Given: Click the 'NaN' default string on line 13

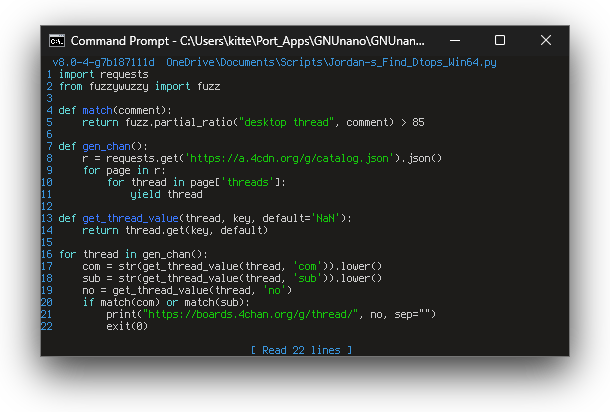Looking at the screenshot, I should coord(326,218).
